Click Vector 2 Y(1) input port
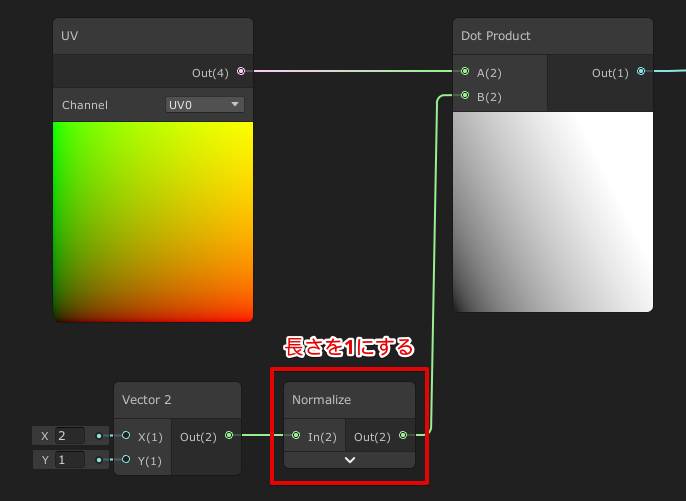This screenshot has width=686, height=501. coord(126,459)
